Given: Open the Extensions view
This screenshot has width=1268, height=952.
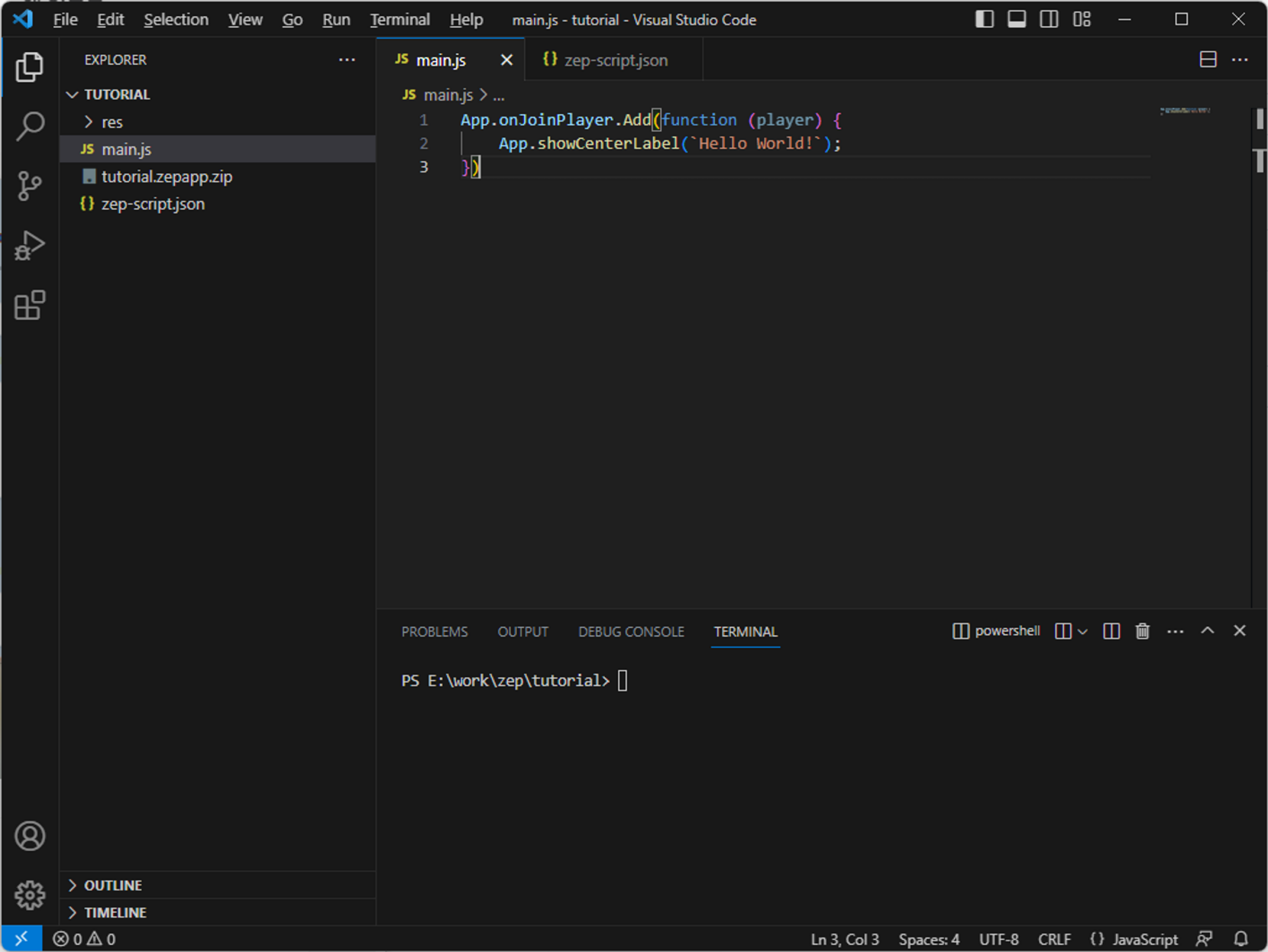Looking at the screenshot, I should click(x=30, y=305).
